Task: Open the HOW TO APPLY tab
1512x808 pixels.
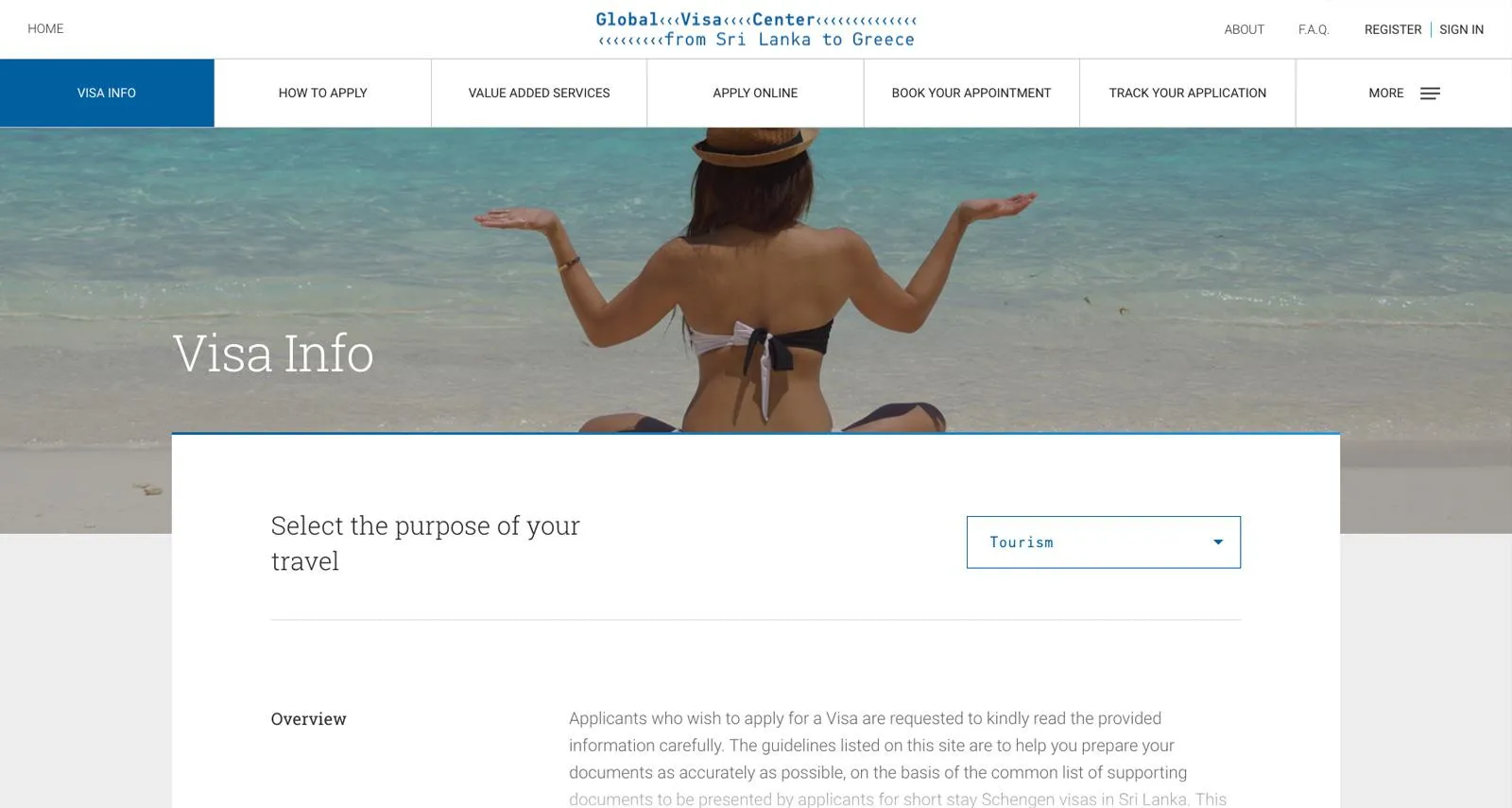Action: pos(323,94)
